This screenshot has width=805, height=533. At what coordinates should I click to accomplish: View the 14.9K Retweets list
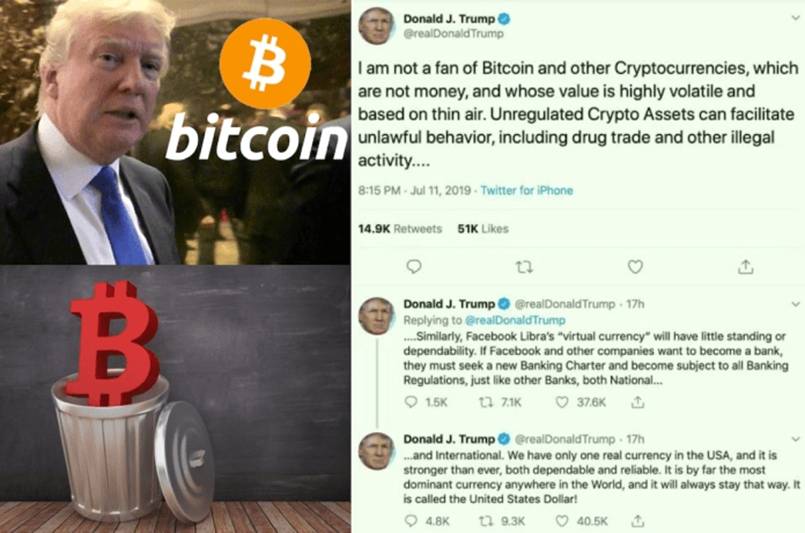click(399, 229)
